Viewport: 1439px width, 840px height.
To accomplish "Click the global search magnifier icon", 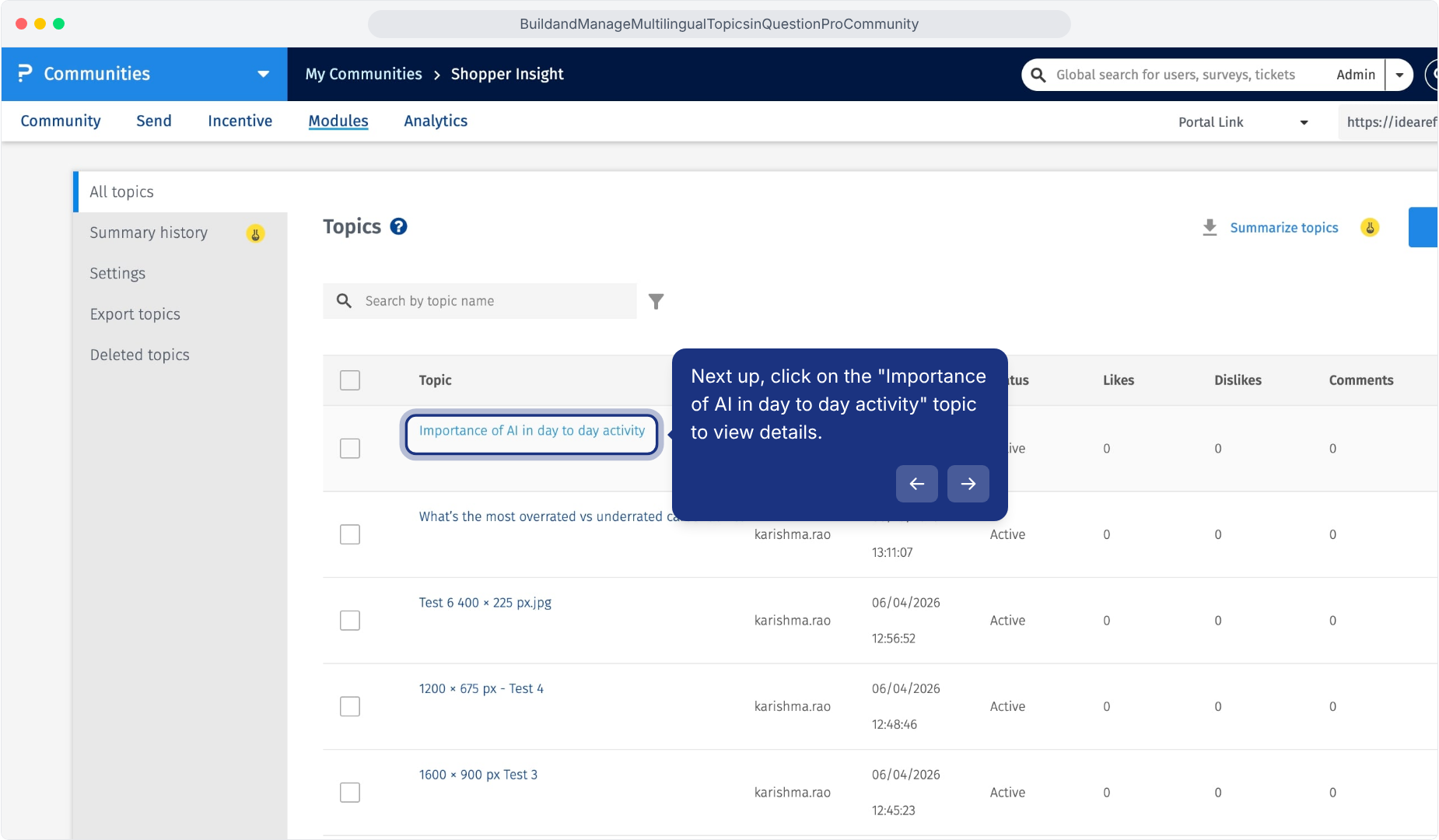I will point(1038,75).
